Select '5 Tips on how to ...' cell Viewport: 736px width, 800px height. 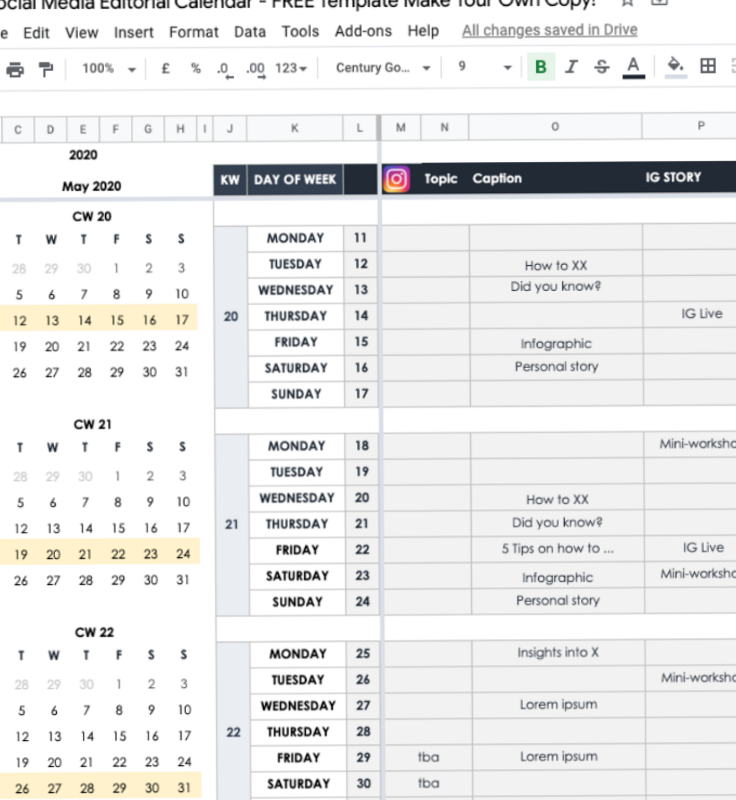[x=557, y=548]
